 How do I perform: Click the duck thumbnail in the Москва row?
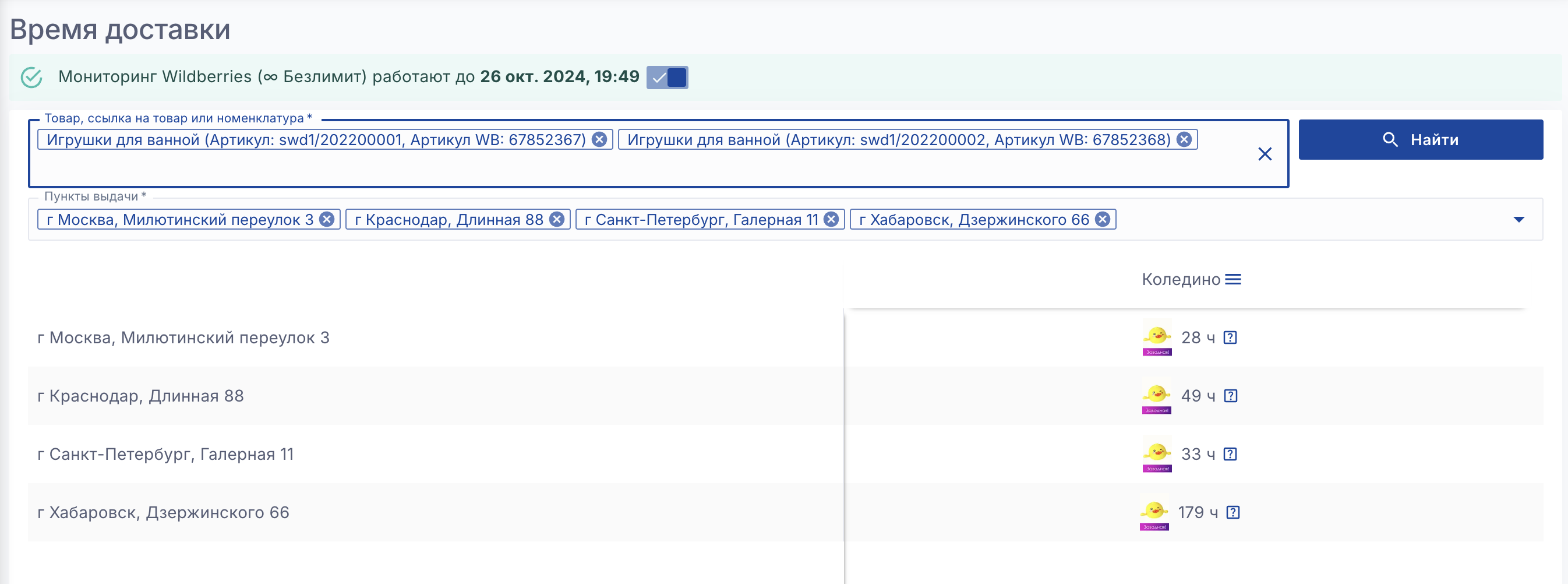[x=1156, y=337]
